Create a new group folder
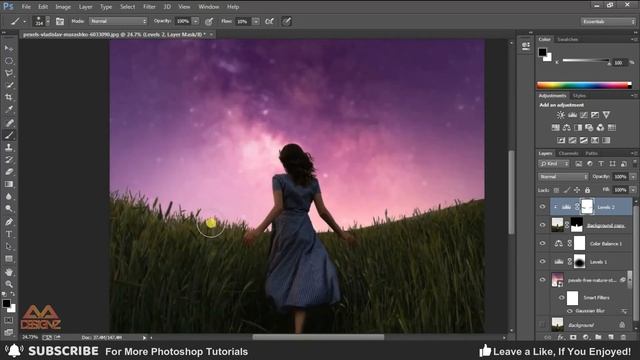 click(598, 337)
